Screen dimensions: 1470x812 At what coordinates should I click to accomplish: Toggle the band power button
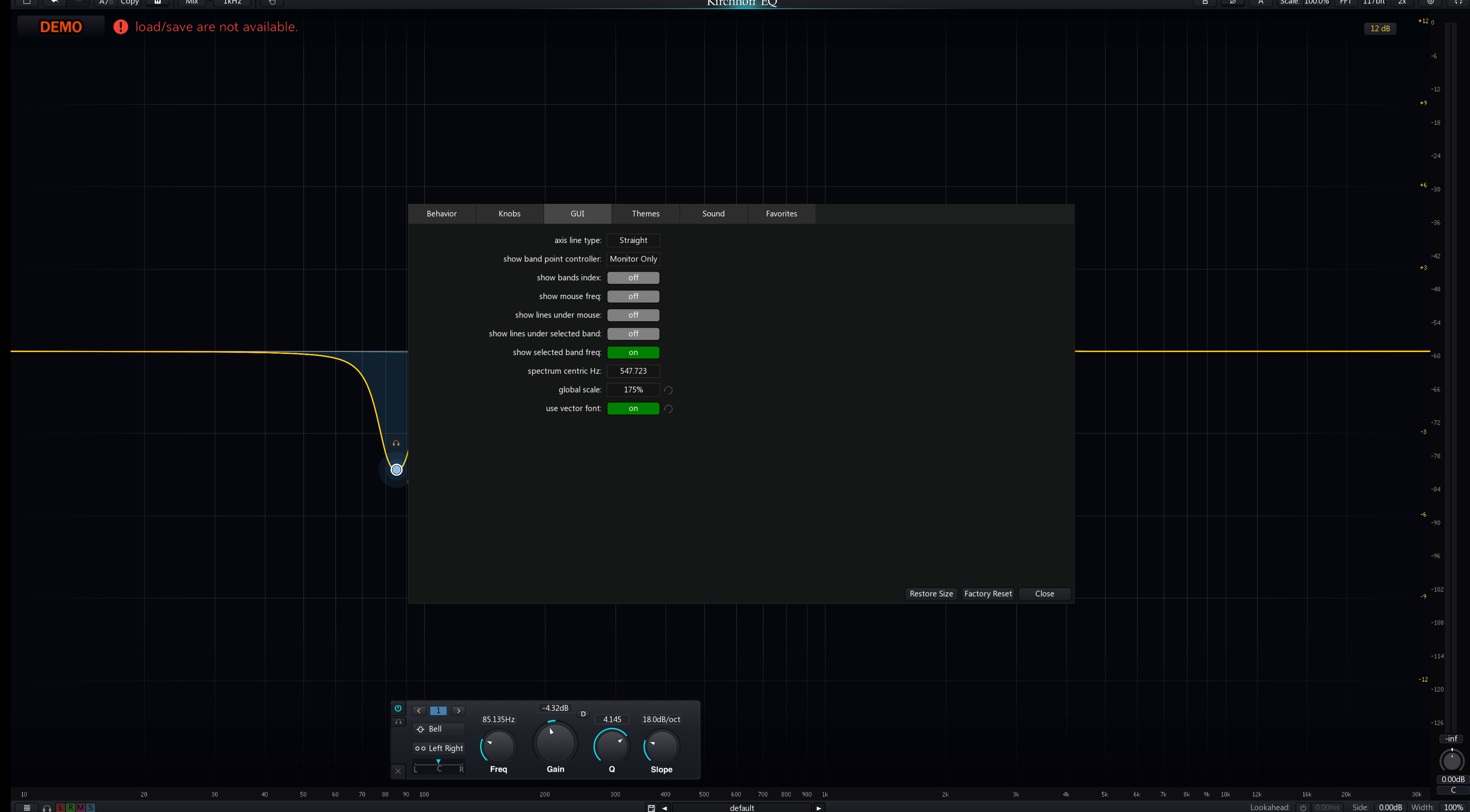click(x=398, y=708)
